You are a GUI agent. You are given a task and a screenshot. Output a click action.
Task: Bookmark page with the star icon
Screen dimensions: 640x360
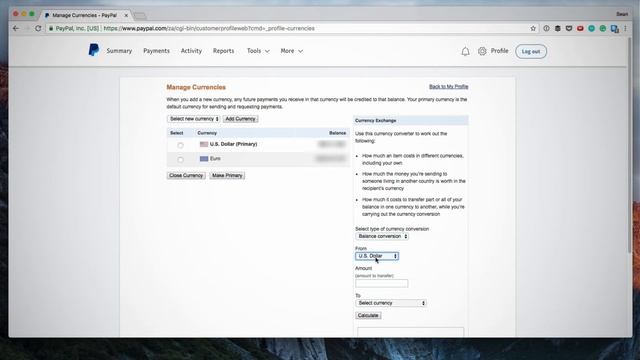click(x=533, y=29)
